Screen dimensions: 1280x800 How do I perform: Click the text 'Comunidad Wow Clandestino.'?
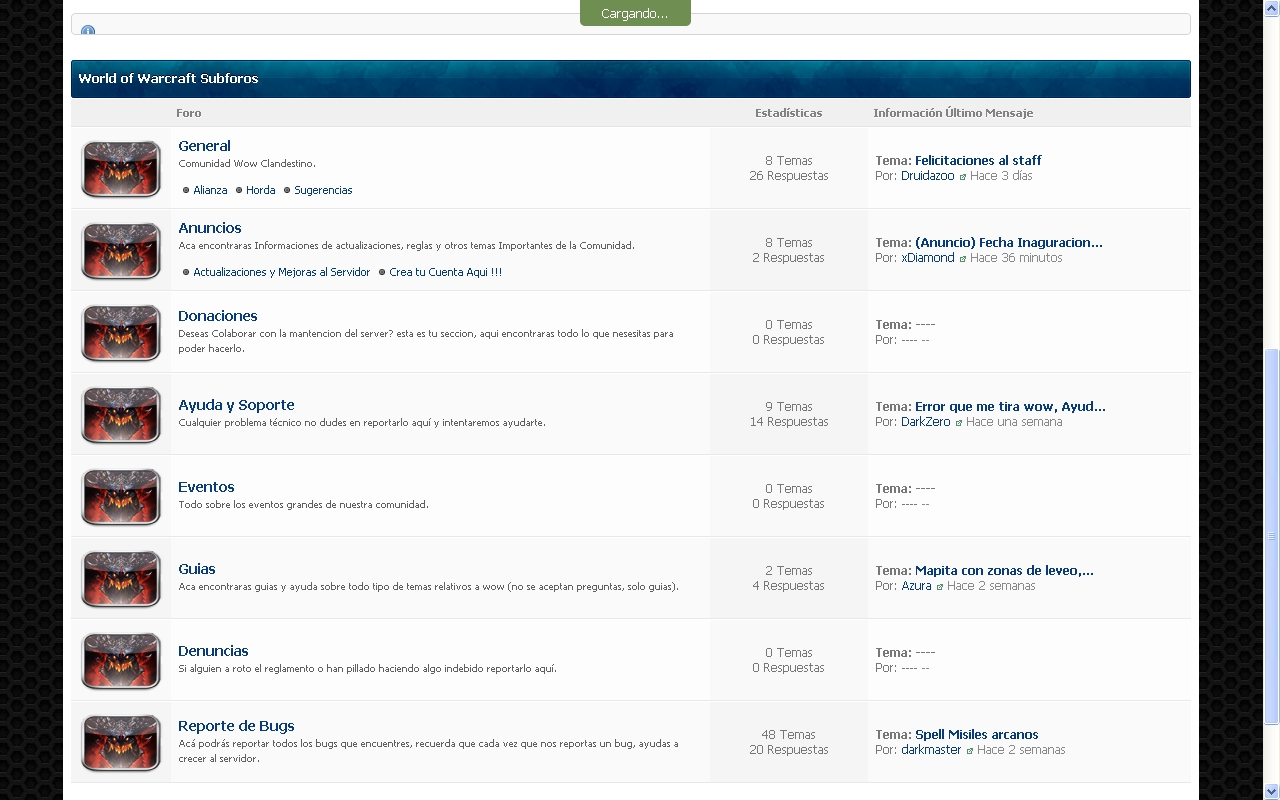(247, 164)
